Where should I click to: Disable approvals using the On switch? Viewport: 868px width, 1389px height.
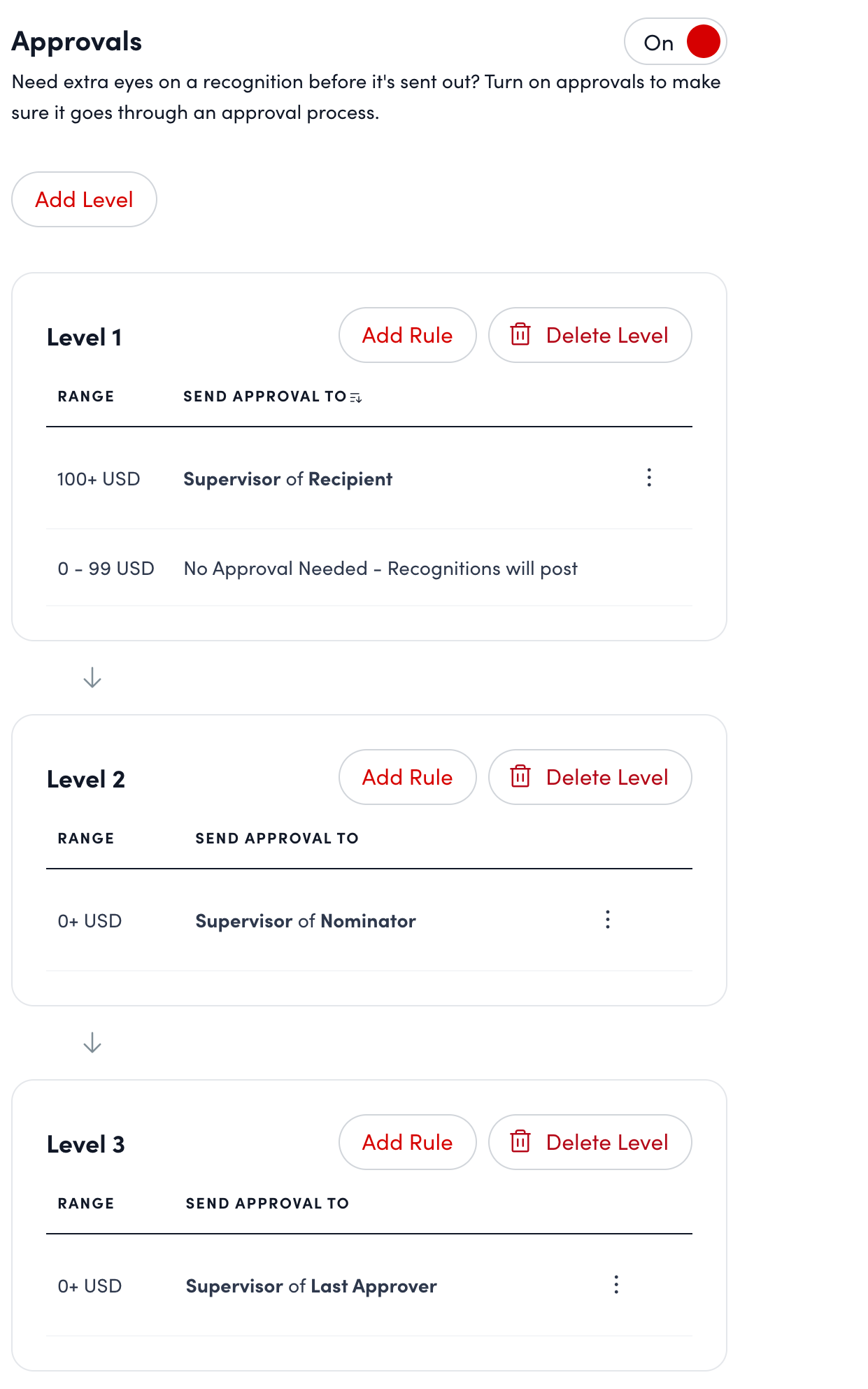point(675,41)
